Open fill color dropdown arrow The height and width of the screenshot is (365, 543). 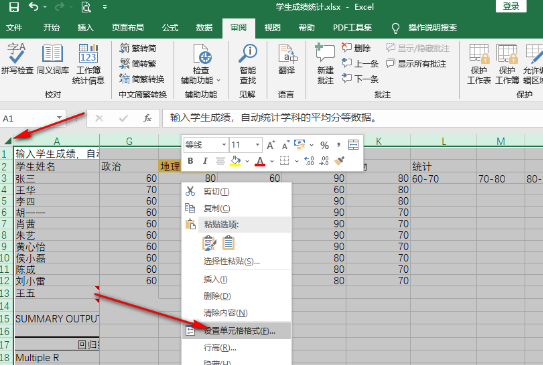click(247, 161)
